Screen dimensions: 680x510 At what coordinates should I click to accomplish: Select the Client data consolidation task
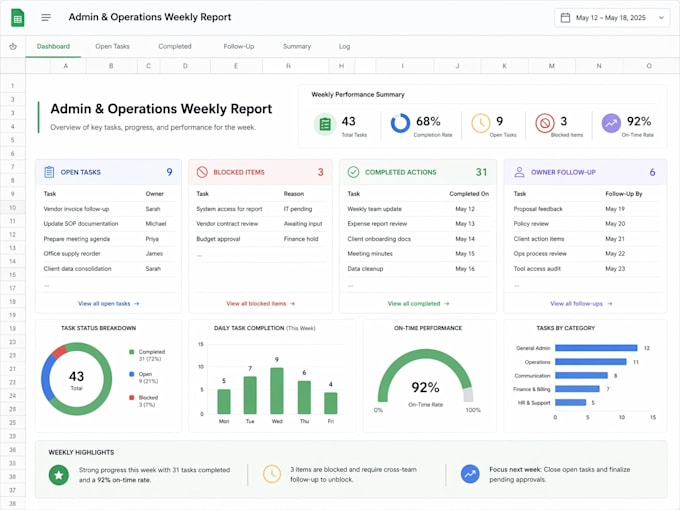(78, 269)
